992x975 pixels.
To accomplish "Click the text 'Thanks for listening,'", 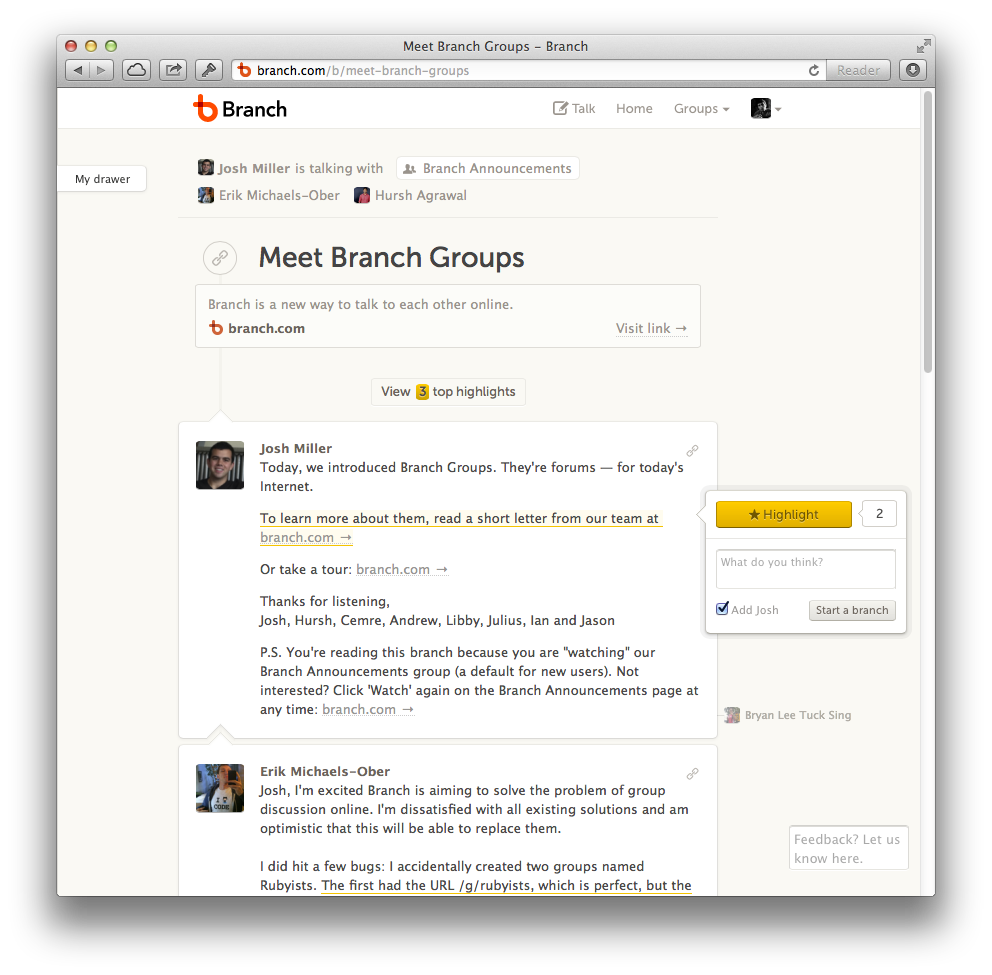I will (325, 601).
